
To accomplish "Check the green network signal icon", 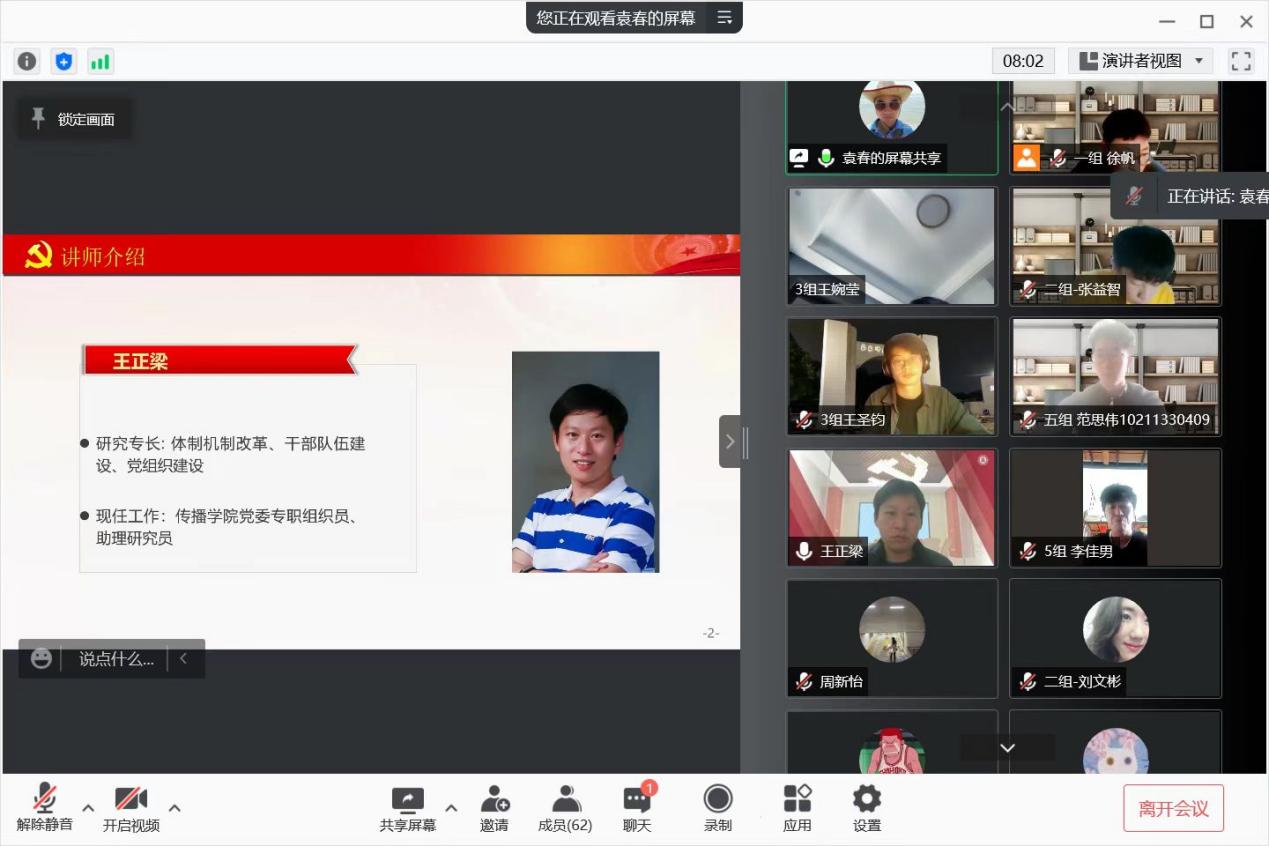I will coord(100,61).
